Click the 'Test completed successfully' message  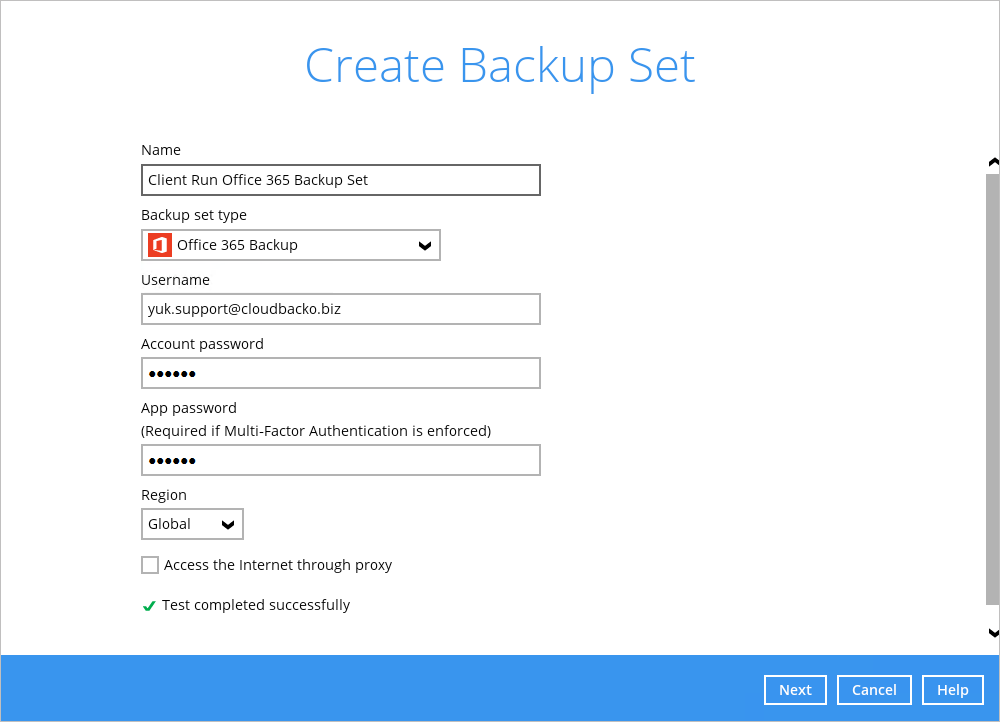(256, 605)
